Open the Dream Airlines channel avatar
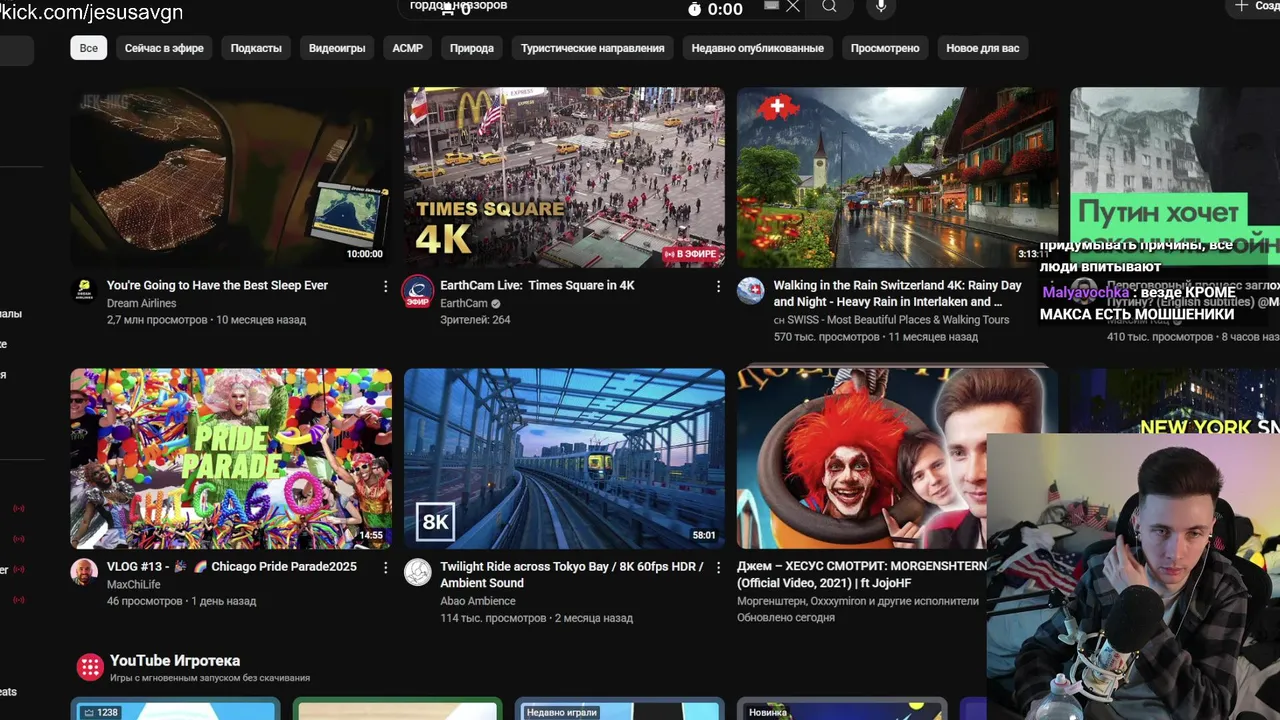 (x=84, y=290)
